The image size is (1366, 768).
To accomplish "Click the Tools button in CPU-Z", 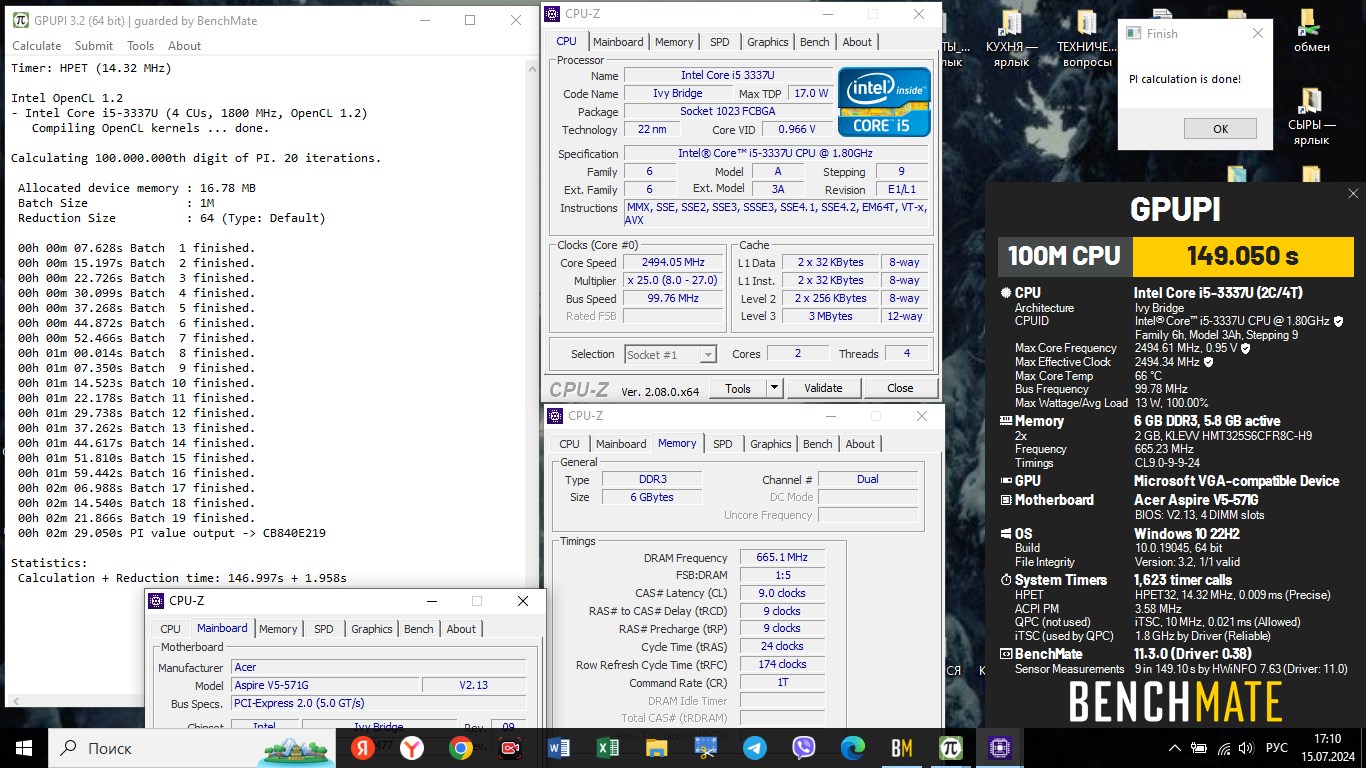I will pyautogui.click(x=738, y=388).
